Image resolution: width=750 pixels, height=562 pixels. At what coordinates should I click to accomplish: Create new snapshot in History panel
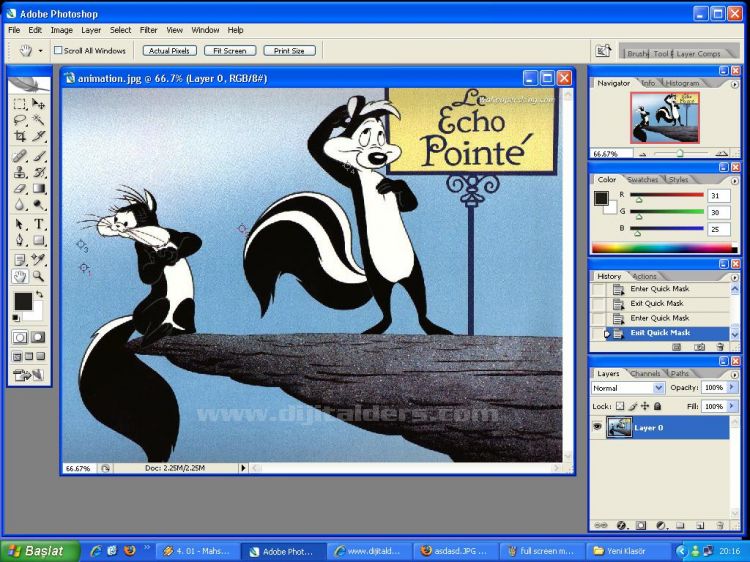699,347
